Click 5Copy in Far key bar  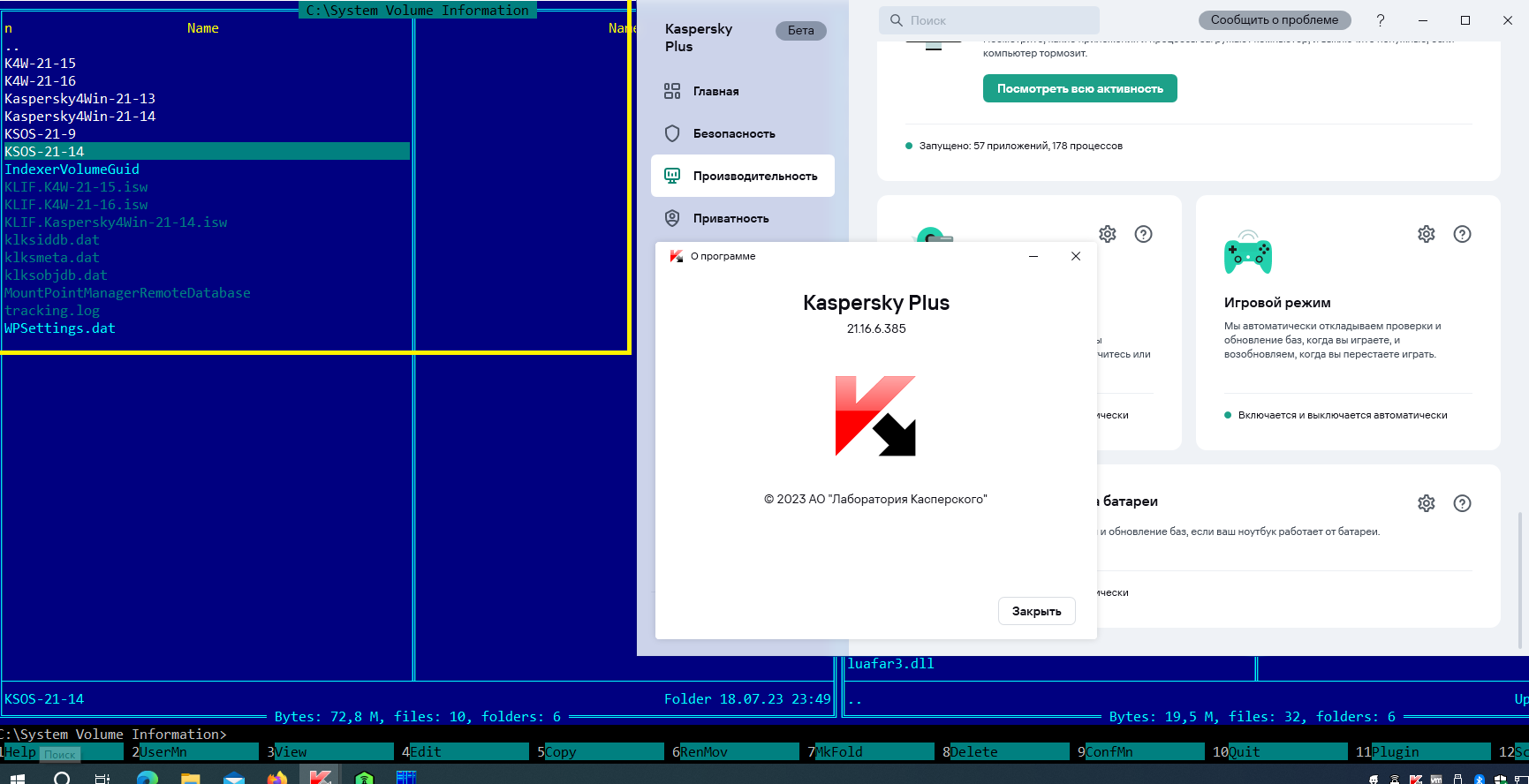point(601,752)
